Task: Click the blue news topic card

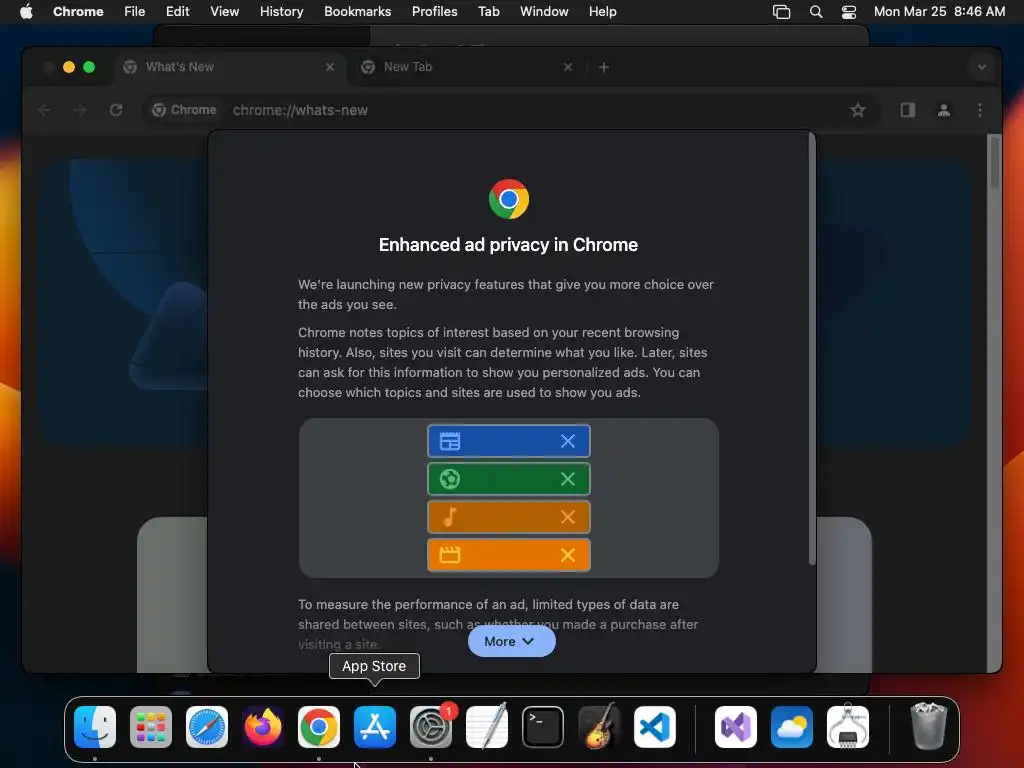Action: (509, 441)
